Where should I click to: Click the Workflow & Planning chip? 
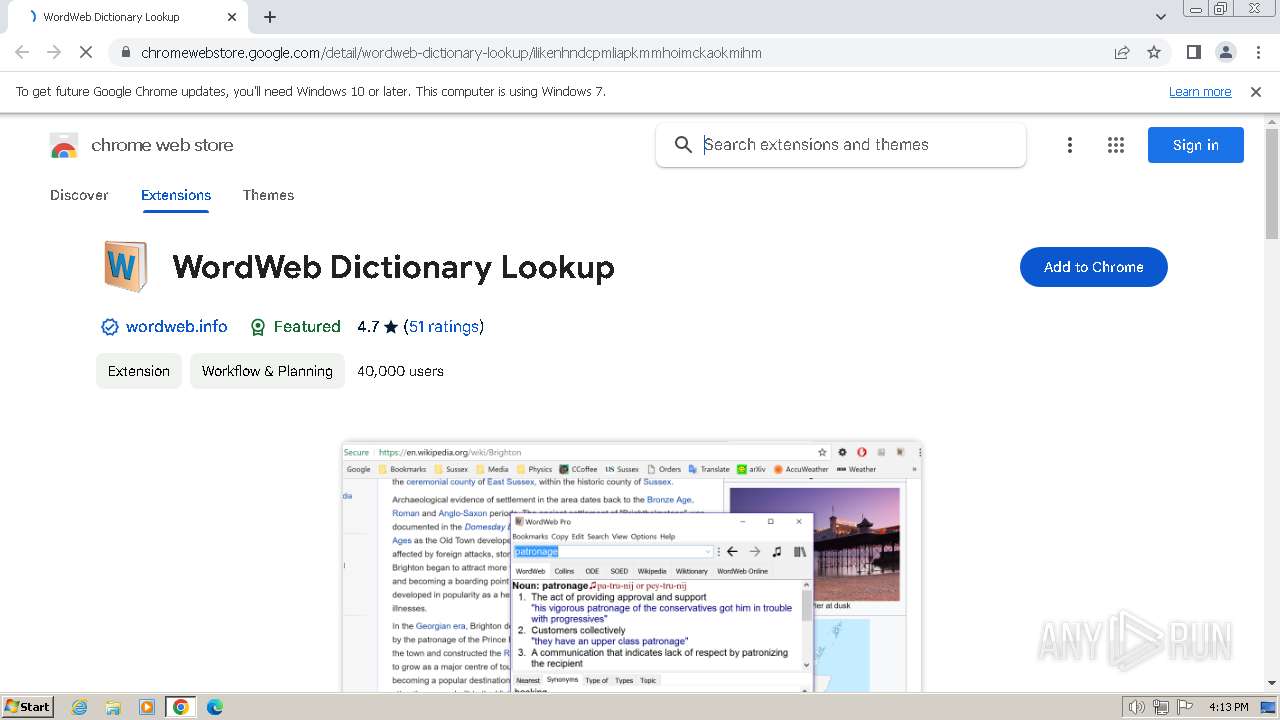click(x=267, y=371)
